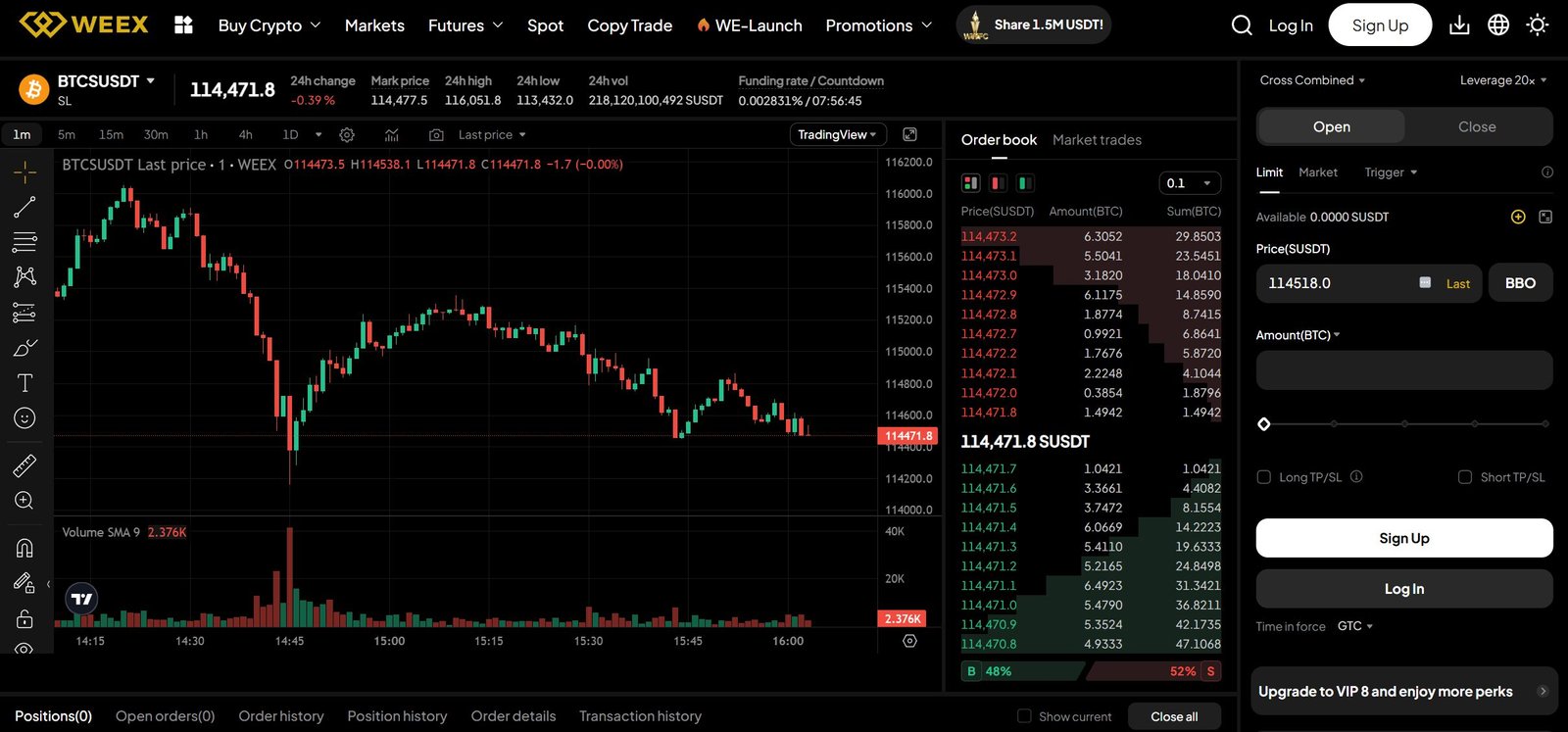Activate the zoom in tool
Viewport: 1568px width, 732px height.
24,501
